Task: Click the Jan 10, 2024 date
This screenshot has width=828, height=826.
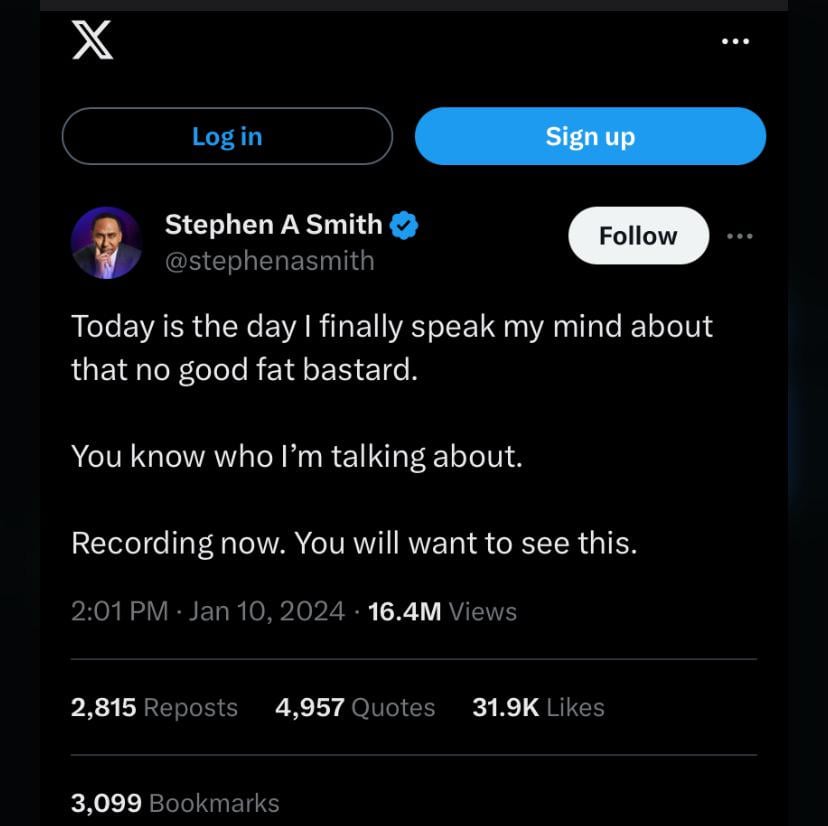Action: (266, 611)
